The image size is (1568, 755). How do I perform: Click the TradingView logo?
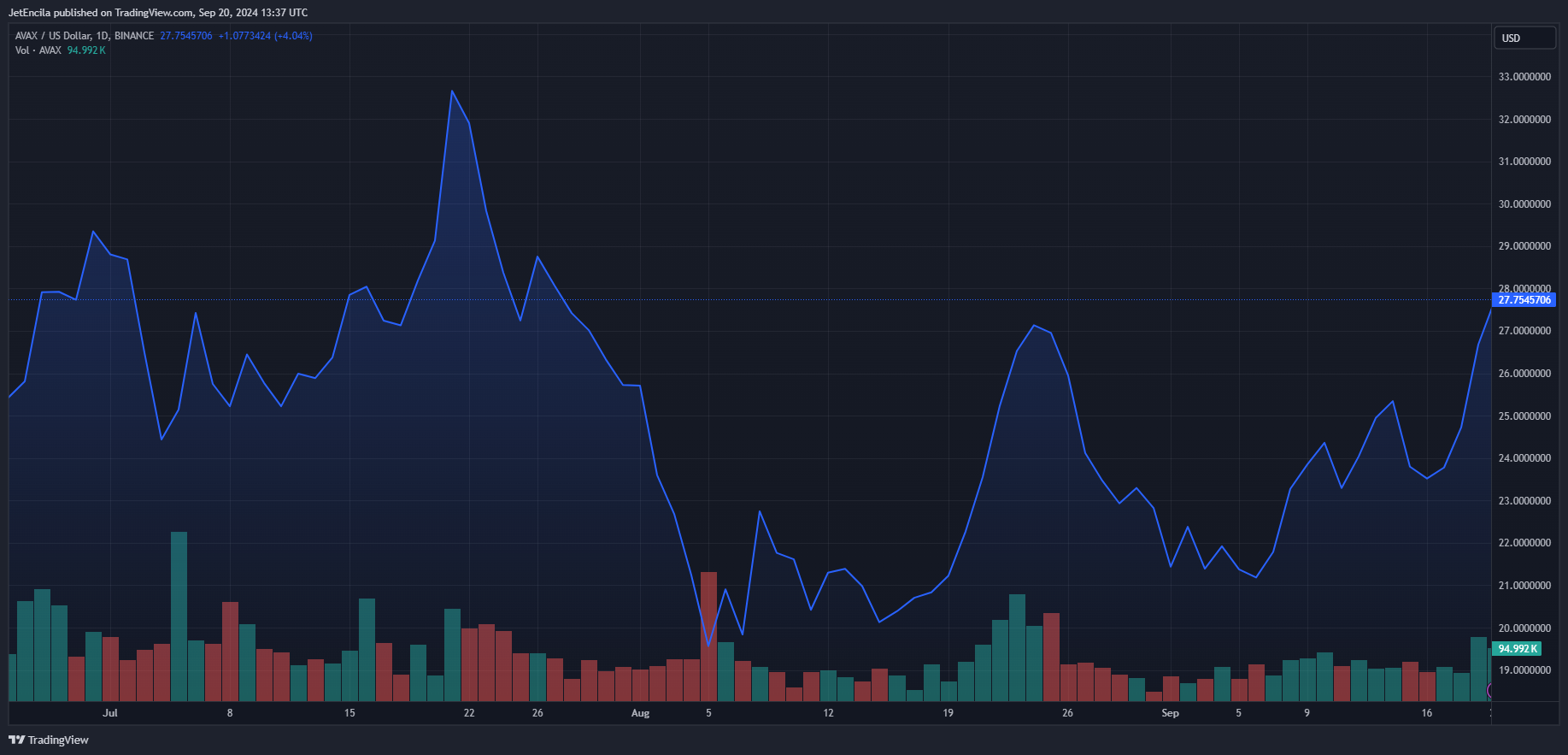click(49, 740)
